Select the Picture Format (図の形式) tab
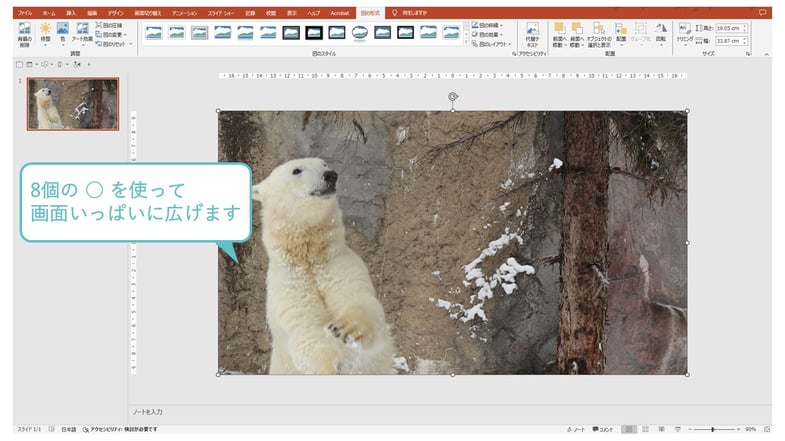 click(x=370, y=13)
